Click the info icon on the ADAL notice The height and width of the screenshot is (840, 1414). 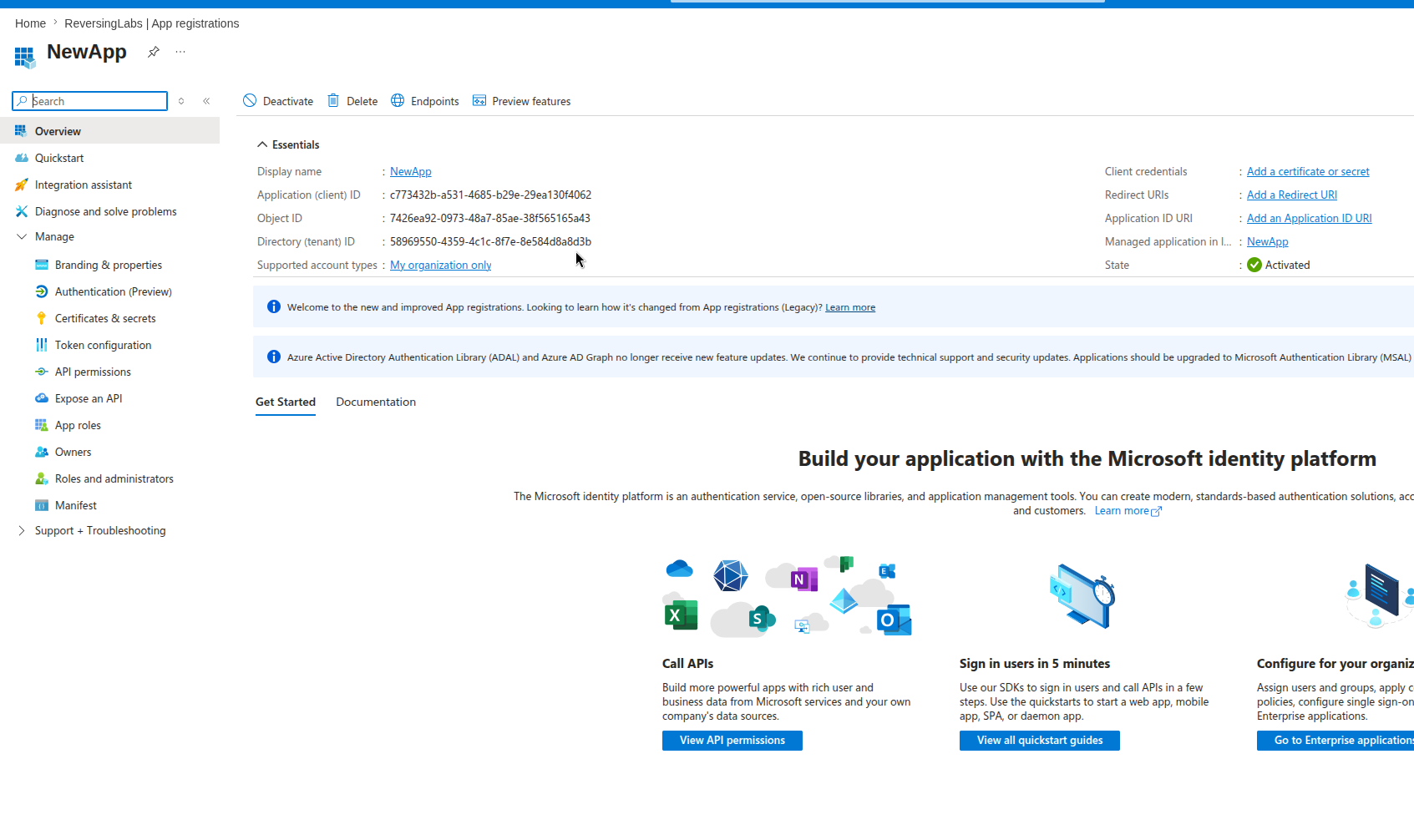274,357
